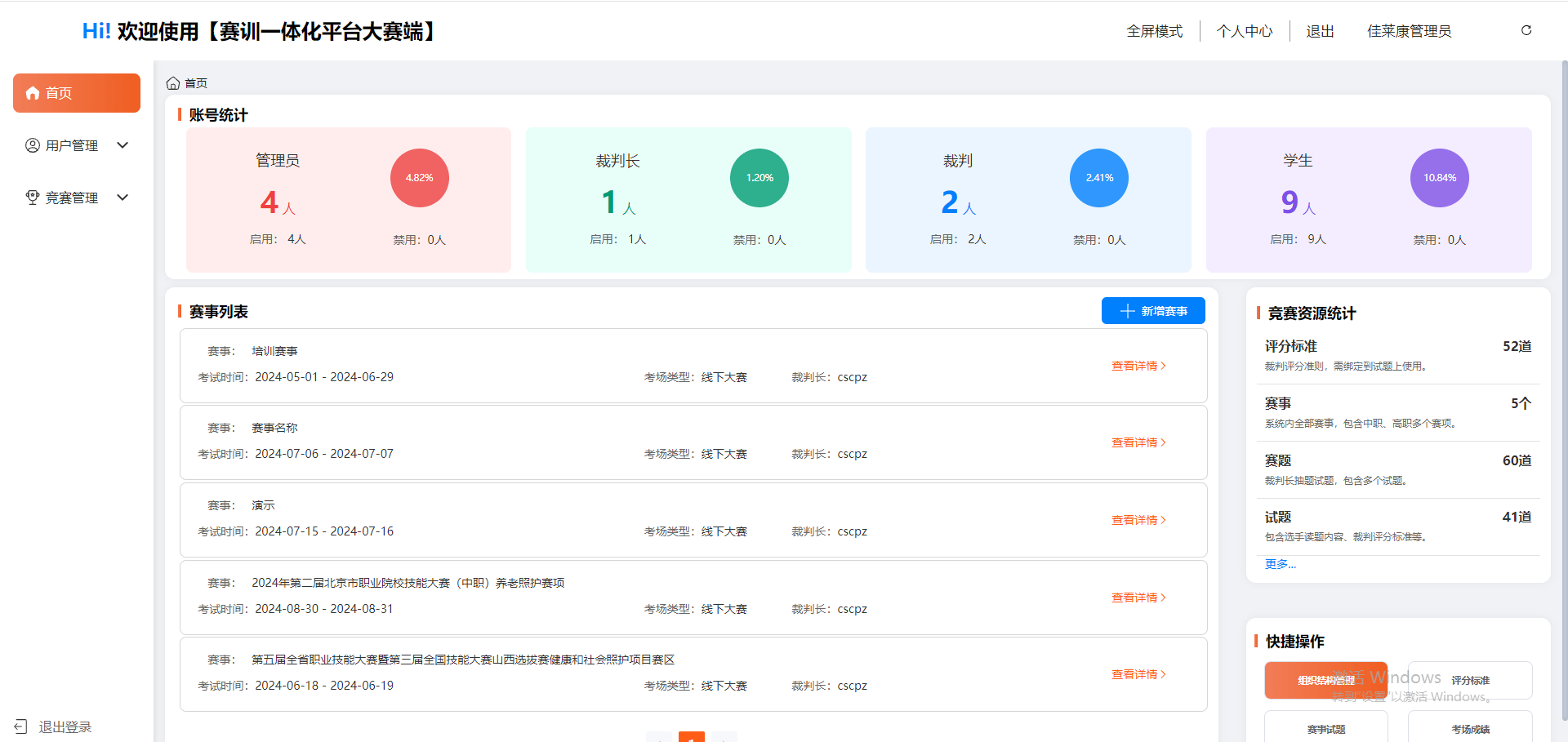View details of 培训赛事
The image size is (1568, 742).
click(1138, 366)
